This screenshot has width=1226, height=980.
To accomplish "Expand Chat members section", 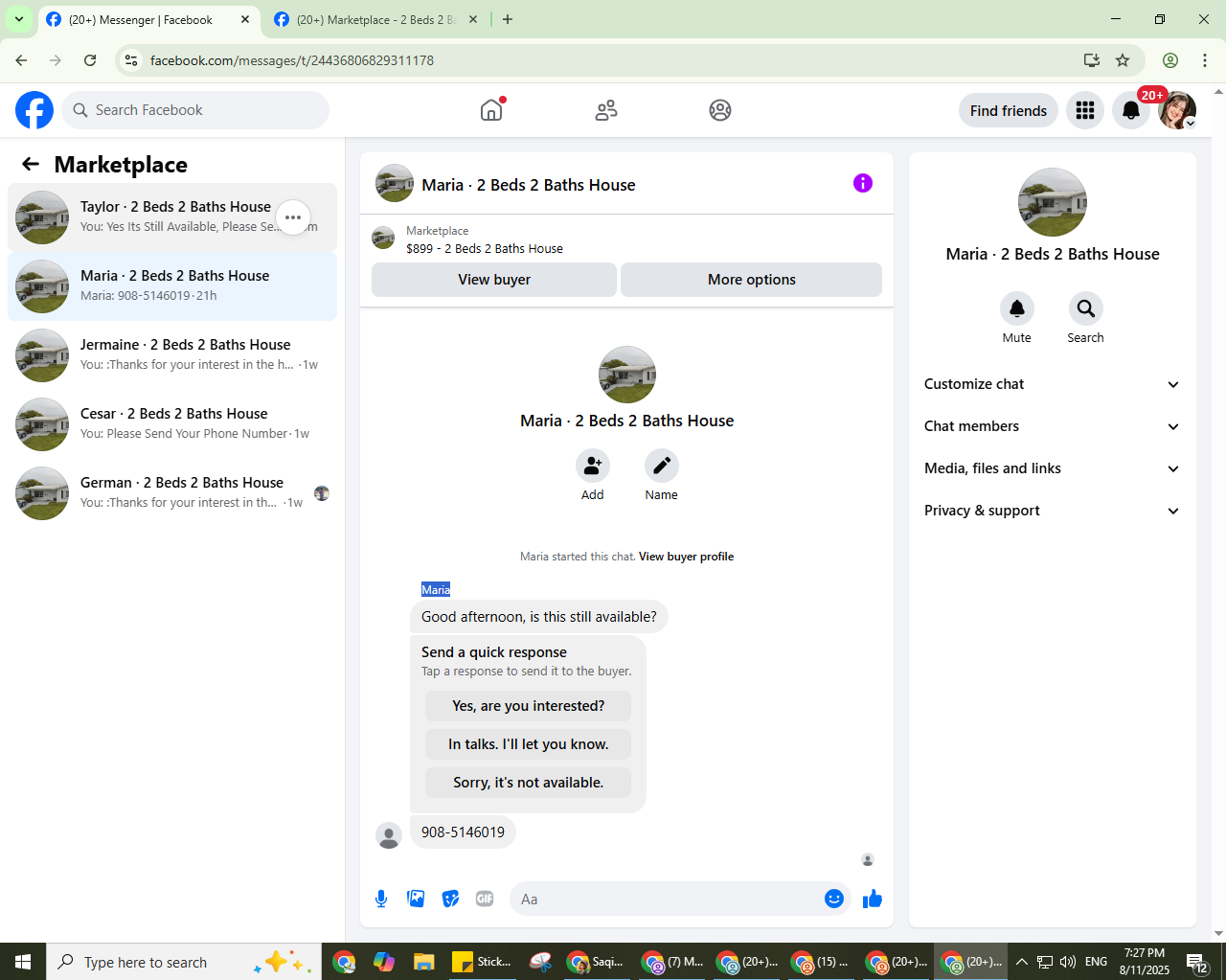I will pyautogui.click(x=1053, y=426).
